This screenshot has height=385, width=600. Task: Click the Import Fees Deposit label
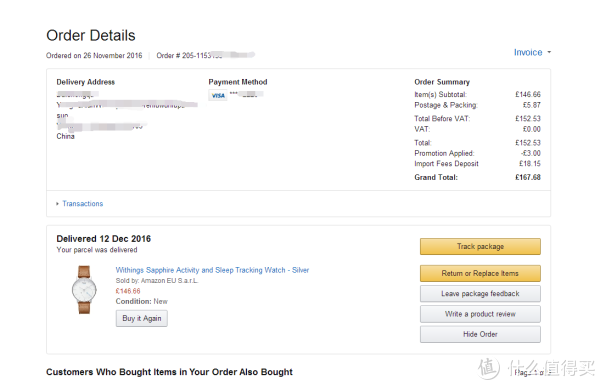[x=446, y=164]
